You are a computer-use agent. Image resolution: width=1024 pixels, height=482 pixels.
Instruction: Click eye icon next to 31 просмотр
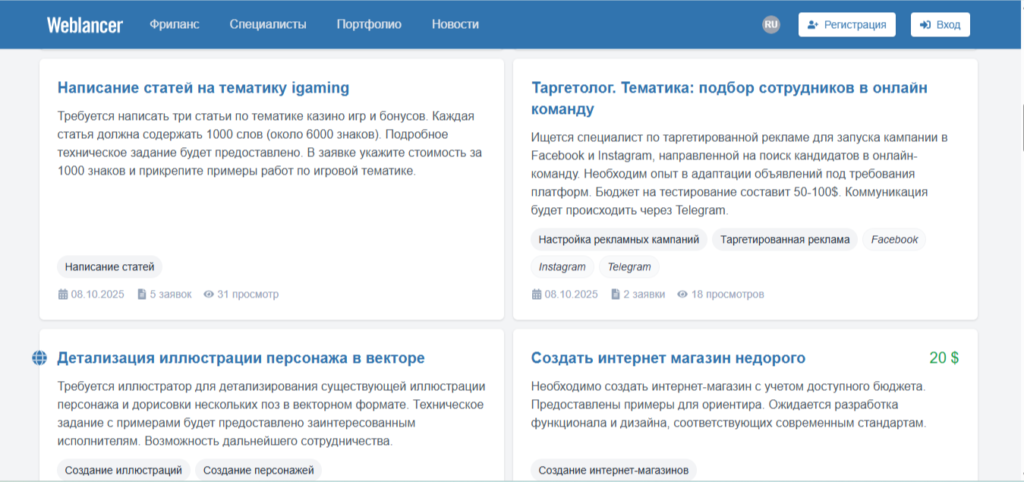point(209,295)
